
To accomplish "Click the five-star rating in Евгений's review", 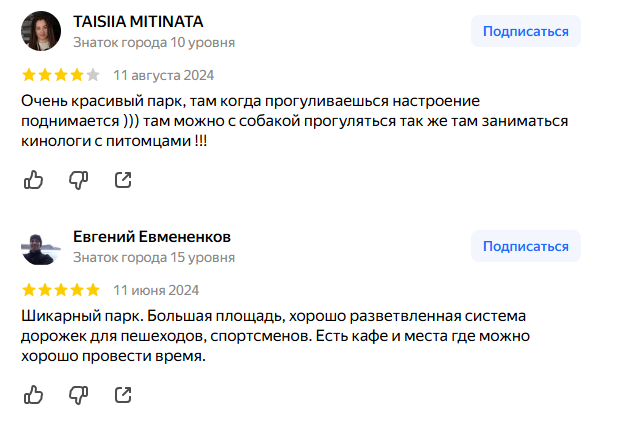I will [60, 290].
